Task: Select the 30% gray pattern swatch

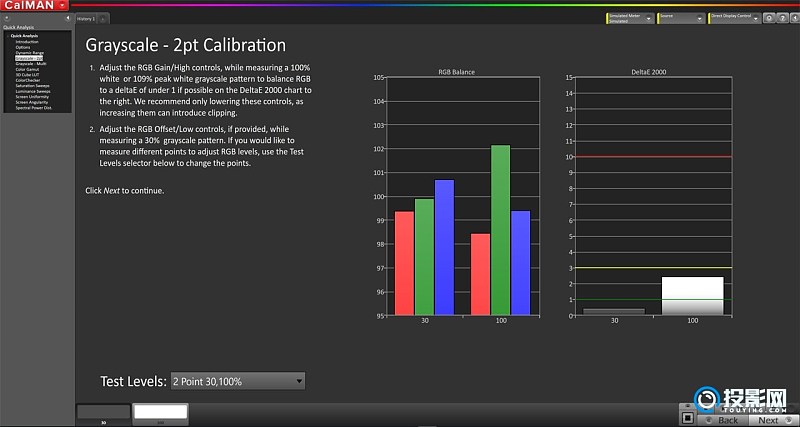Action: pyautogui.click(x=104, y=414)
